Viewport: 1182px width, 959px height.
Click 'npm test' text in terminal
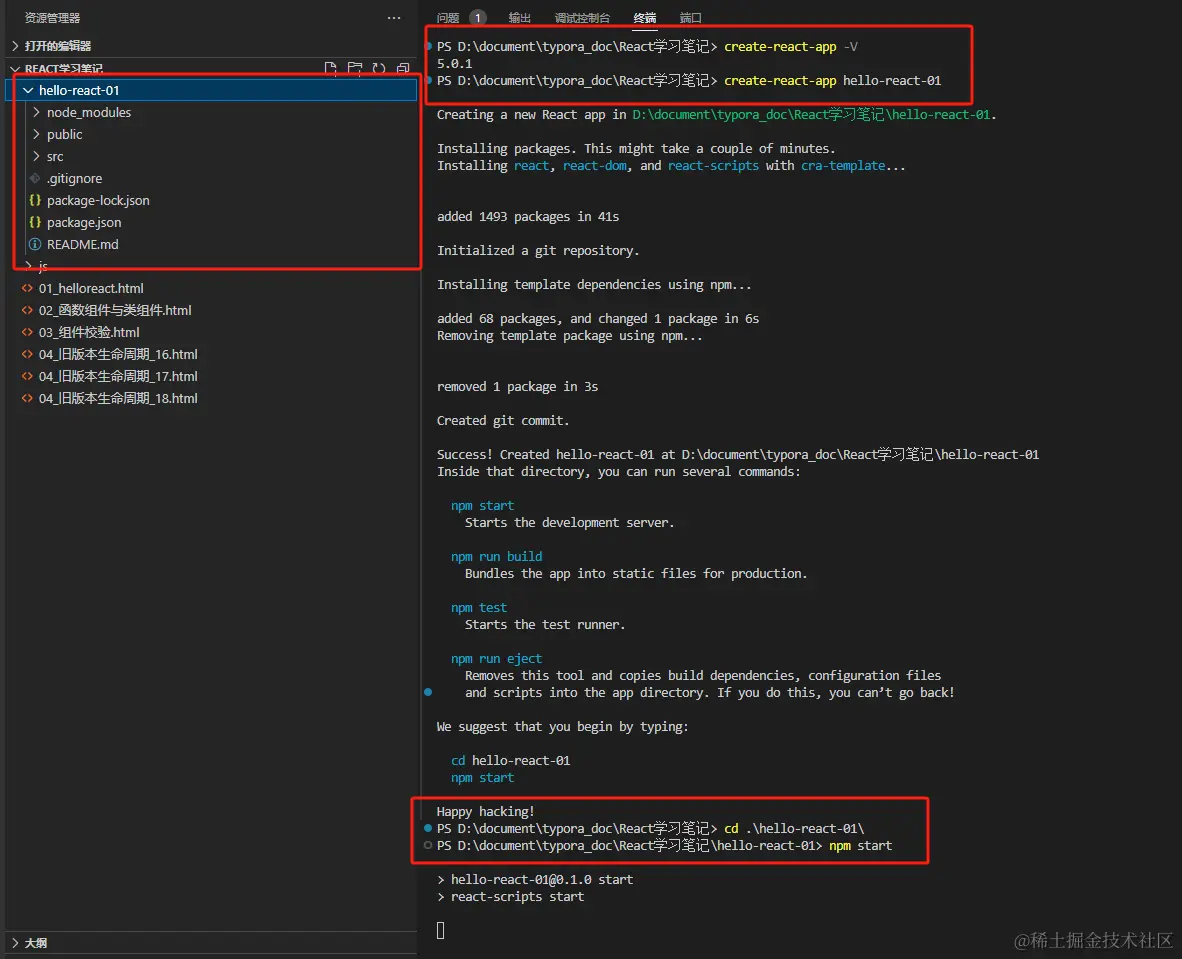[x=479, y=608]
